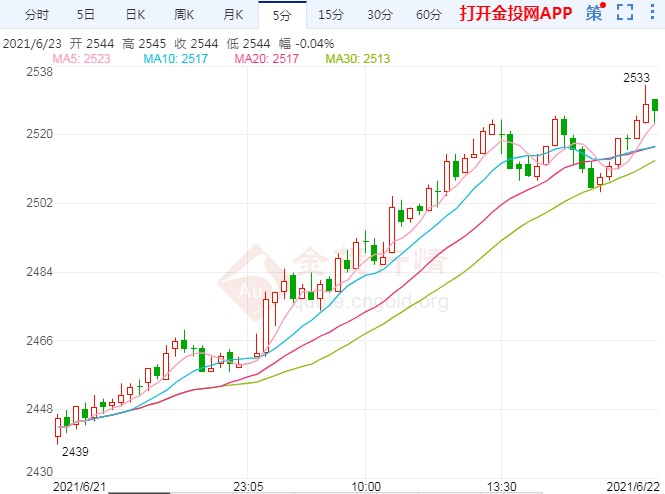Select the 5分 interval tab
Screen dimensions: 665x494
tap(282, 15)
